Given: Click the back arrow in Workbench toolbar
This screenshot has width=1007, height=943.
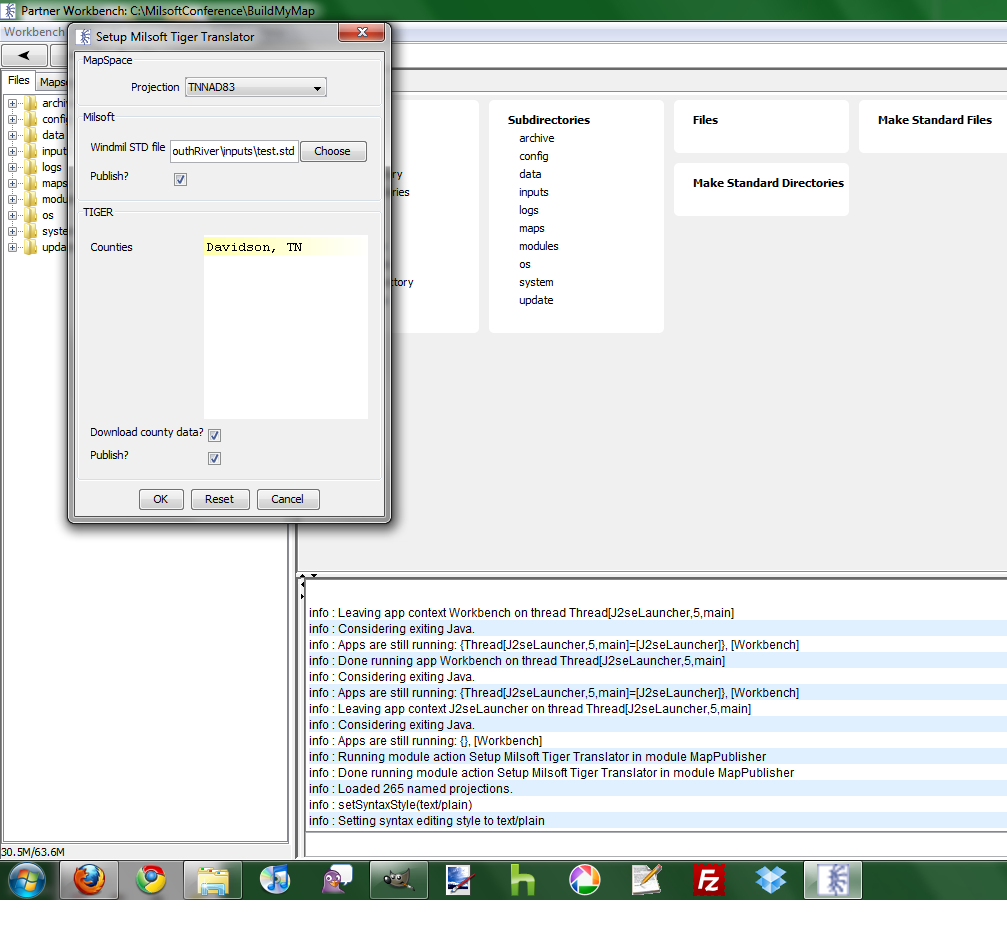Looking at the screenshot, I should click(x=24, y=55).
